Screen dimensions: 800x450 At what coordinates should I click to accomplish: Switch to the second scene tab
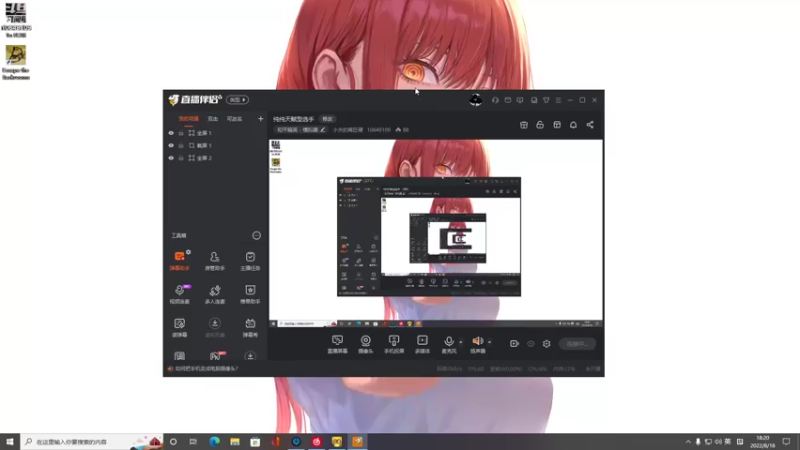click(213, 119)
